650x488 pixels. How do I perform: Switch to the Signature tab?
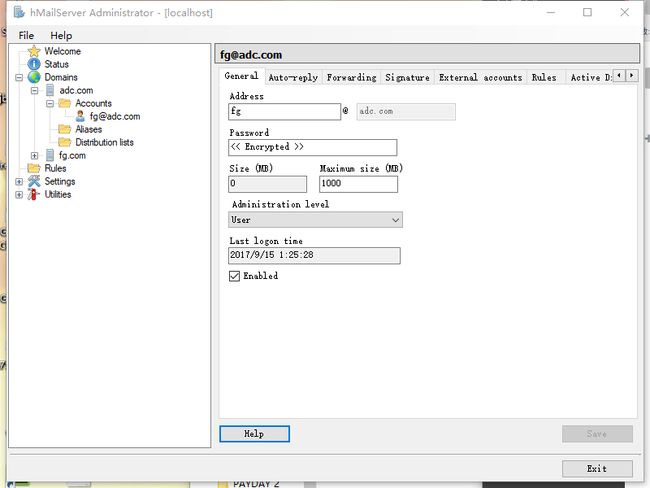click(407, 78)
